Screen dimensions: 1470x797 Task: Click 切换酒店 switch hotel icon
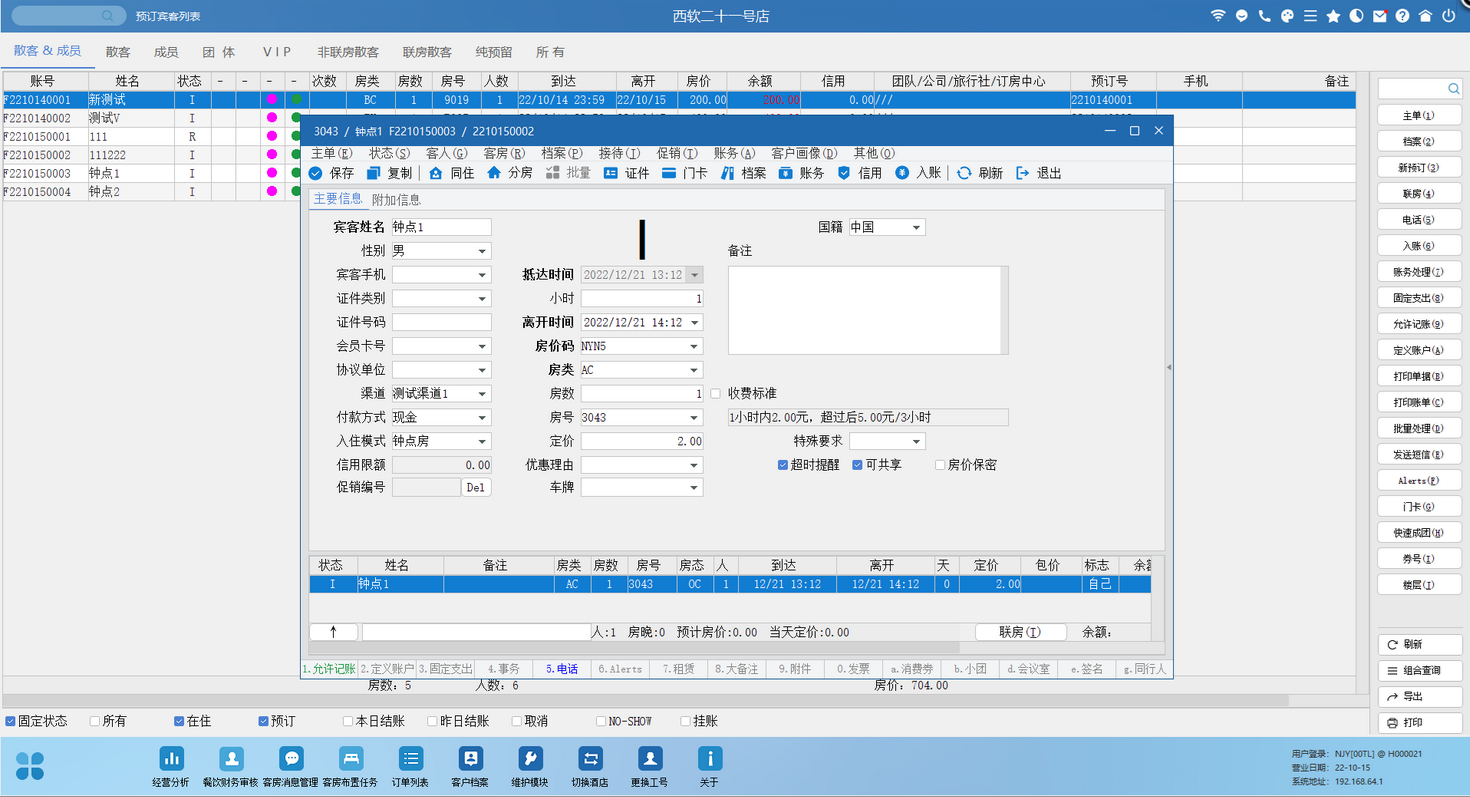pyautogui.click(x=590, y=759)
